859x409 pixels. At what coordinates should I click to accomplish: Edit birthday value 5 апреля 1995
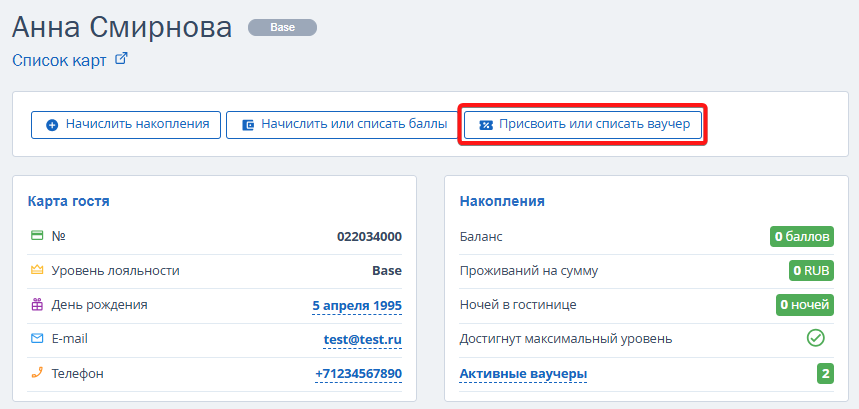coord(357,306)
